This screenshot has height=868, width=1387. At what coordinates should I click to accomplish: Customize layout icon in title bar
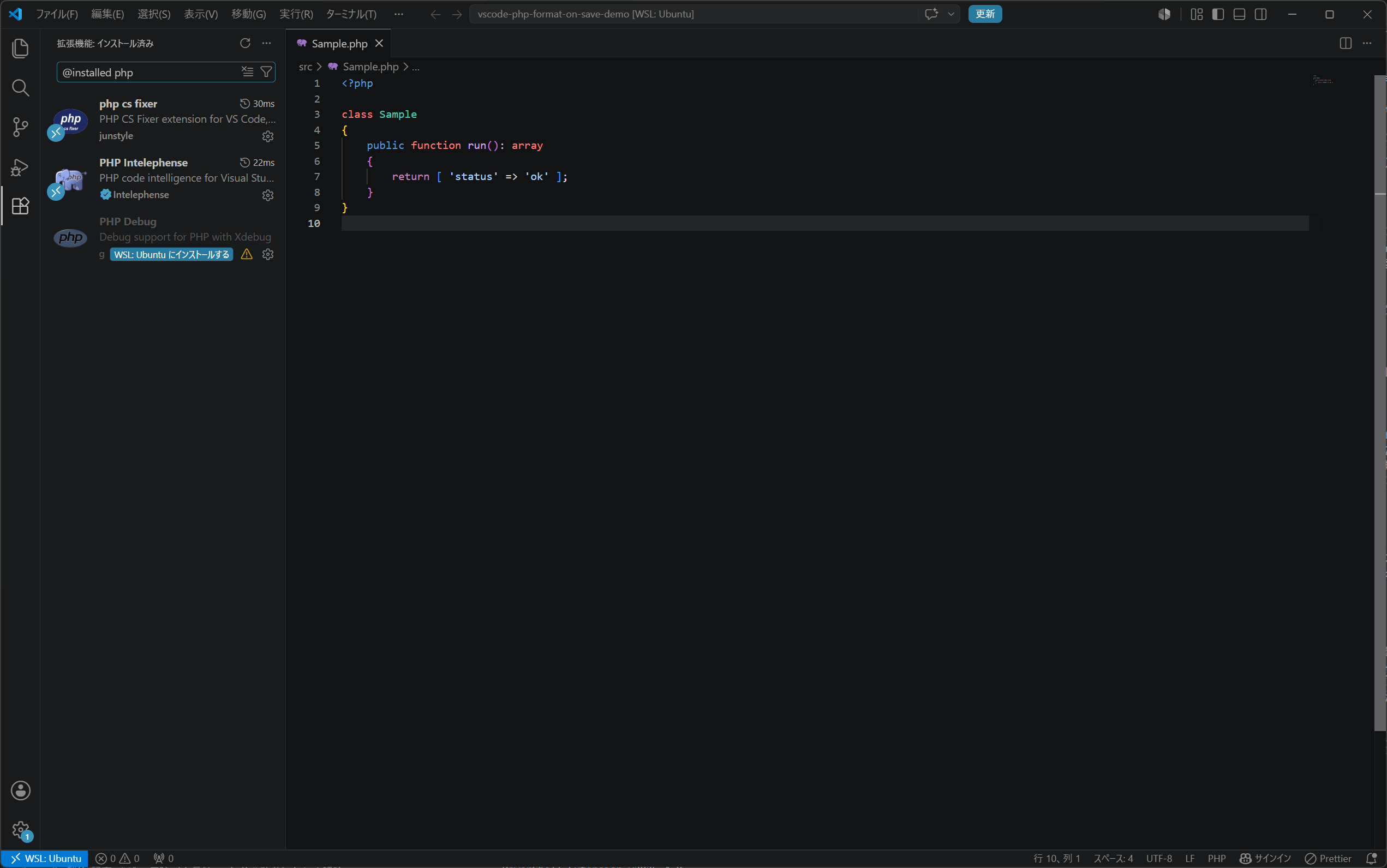pyautogui.click(x=1197, y=14)
